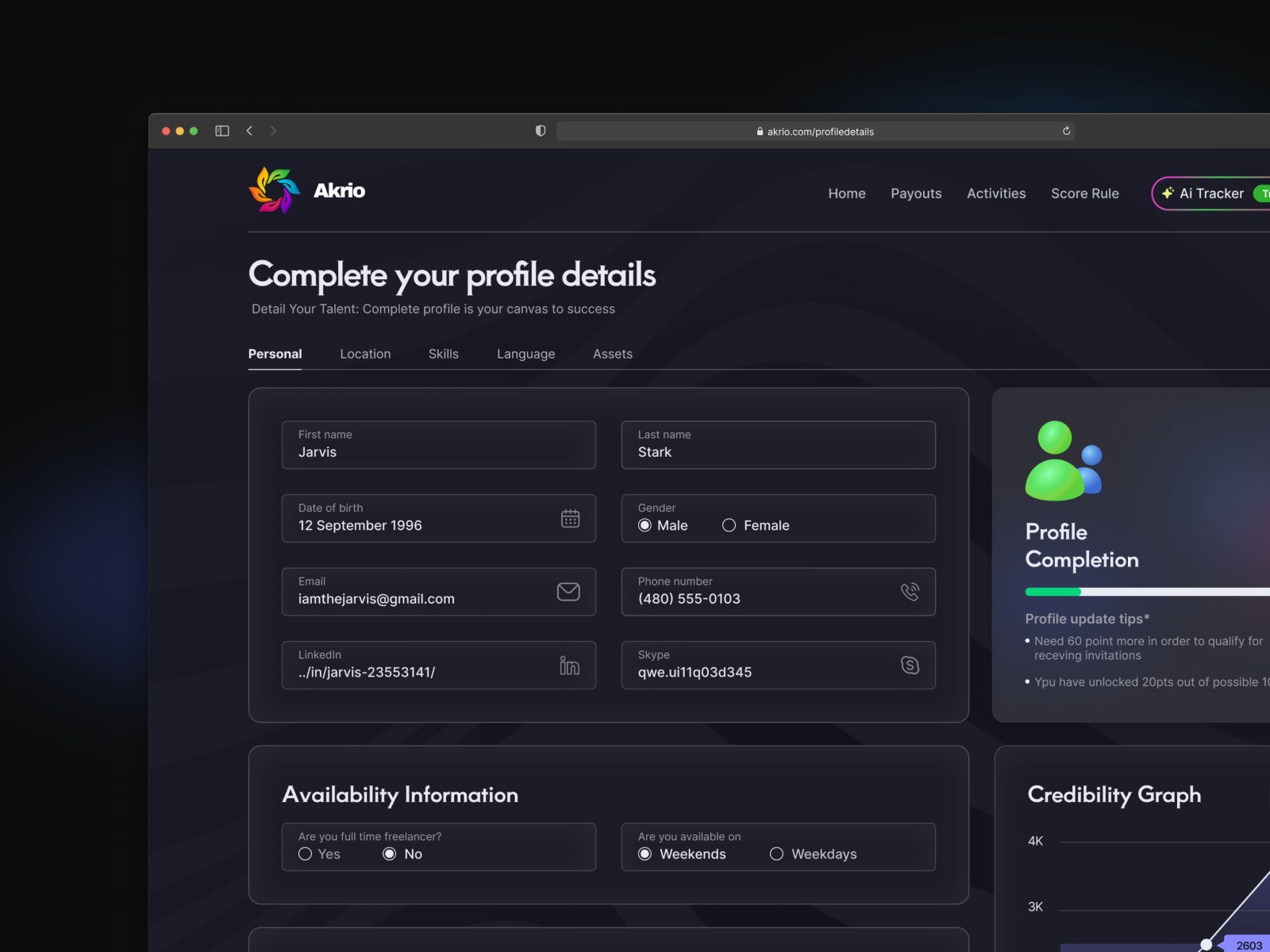Go to Score Rule page

point(1084,193)
